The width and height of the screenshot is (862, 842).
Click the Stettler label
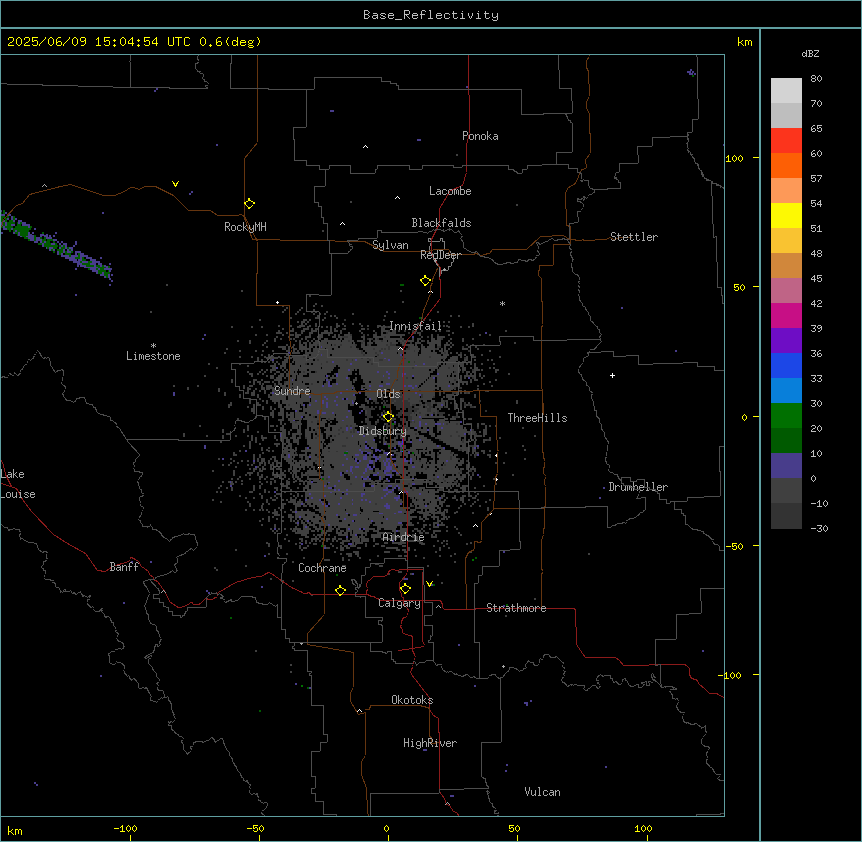pos(634,237)
